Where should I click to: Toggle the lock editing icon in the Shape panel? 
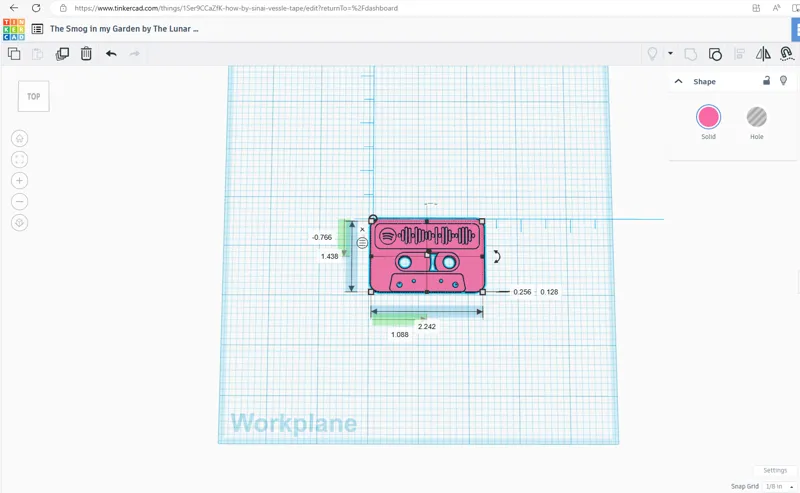pos(766,81)
